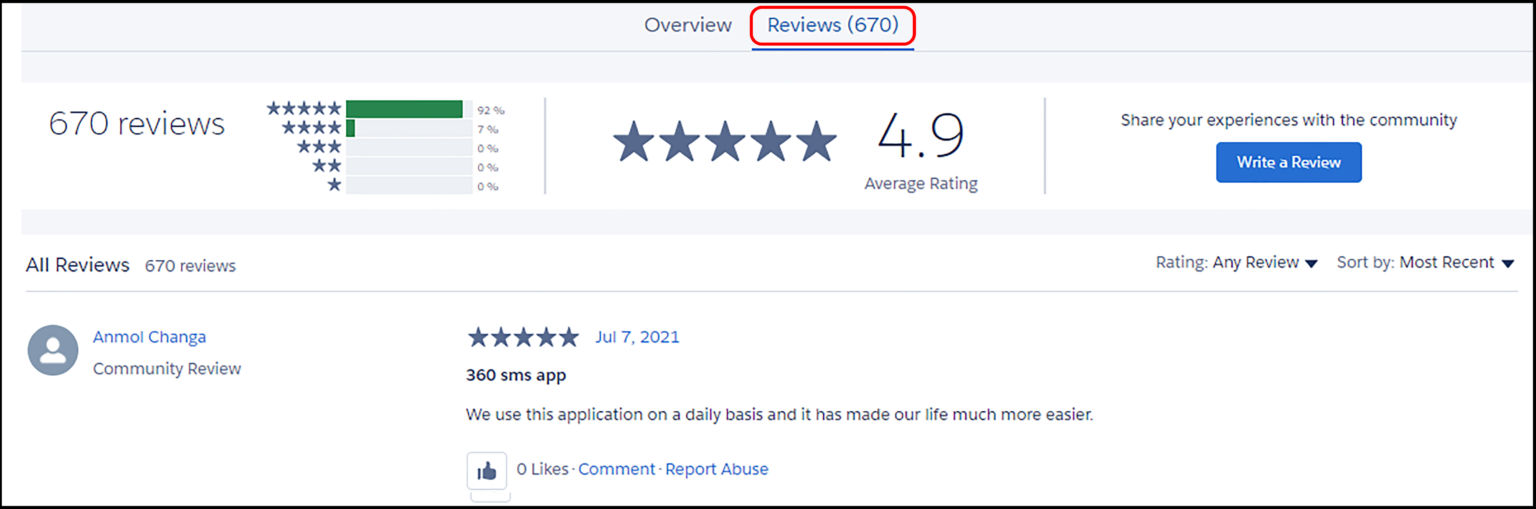1536x509 pixels.
Task: Select the Reviews (670) tab
Action: pyautogui.click(x=833, y=25)
